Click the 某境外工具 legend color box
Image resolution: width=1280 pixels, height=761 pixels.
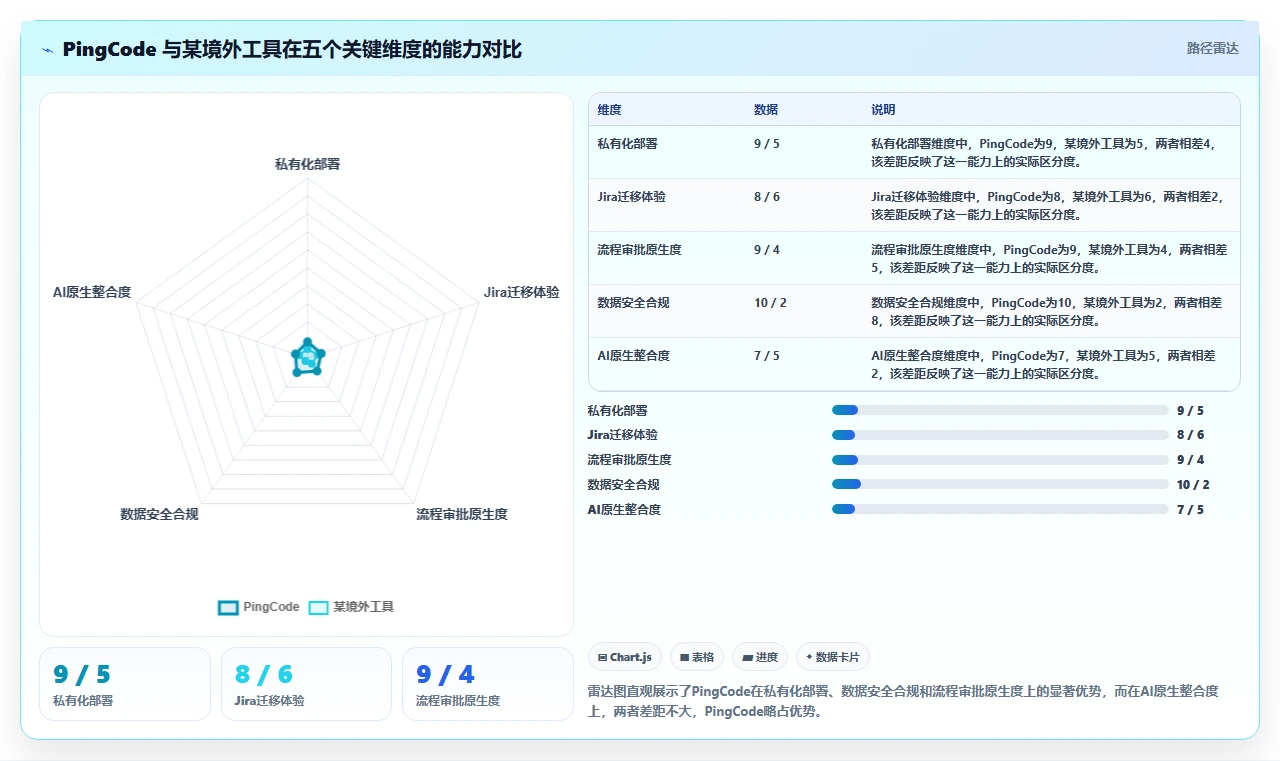click(318, 607)
